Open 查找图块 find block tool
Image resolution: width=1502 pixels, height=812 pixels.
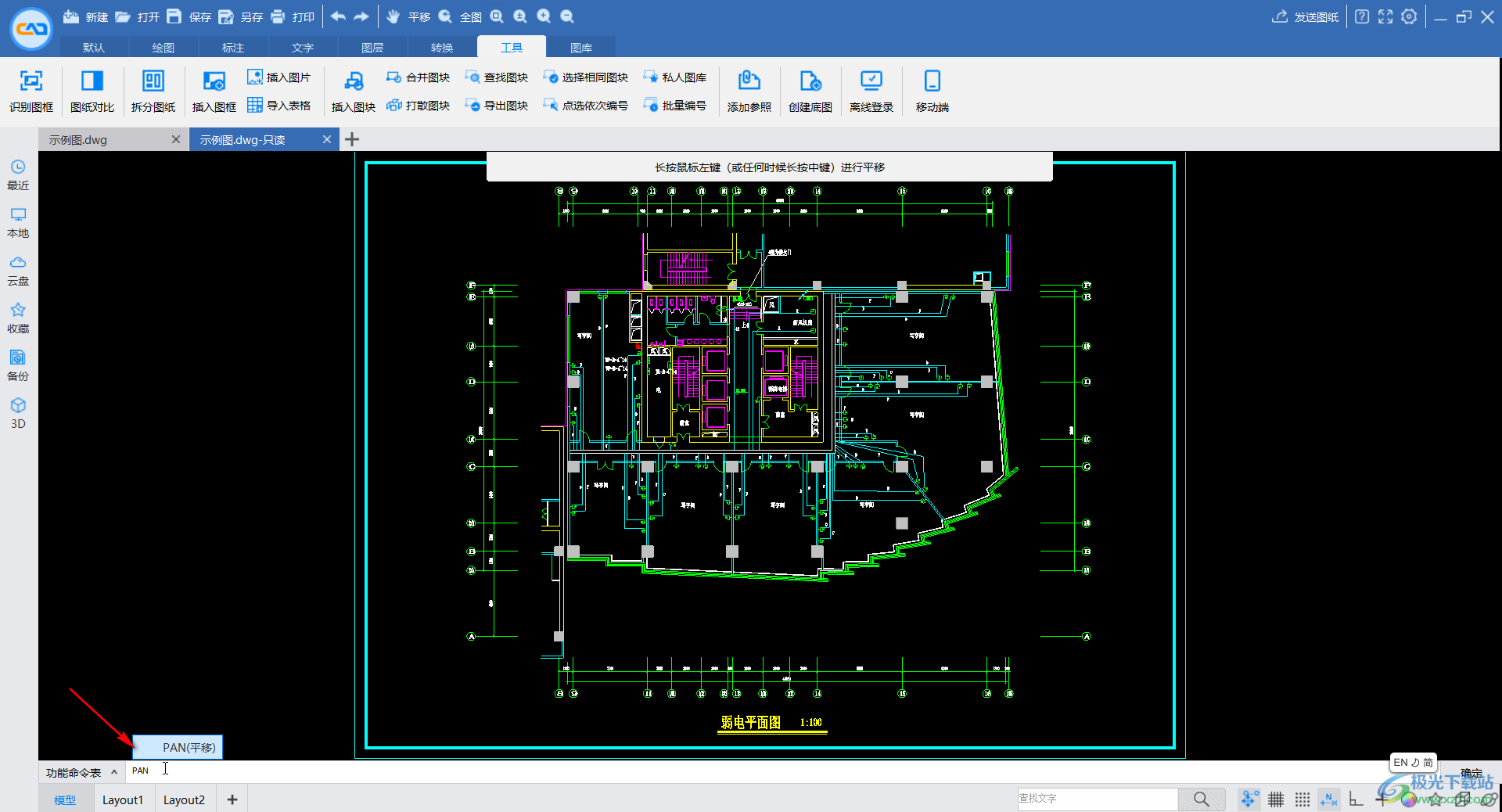(497, 77)
